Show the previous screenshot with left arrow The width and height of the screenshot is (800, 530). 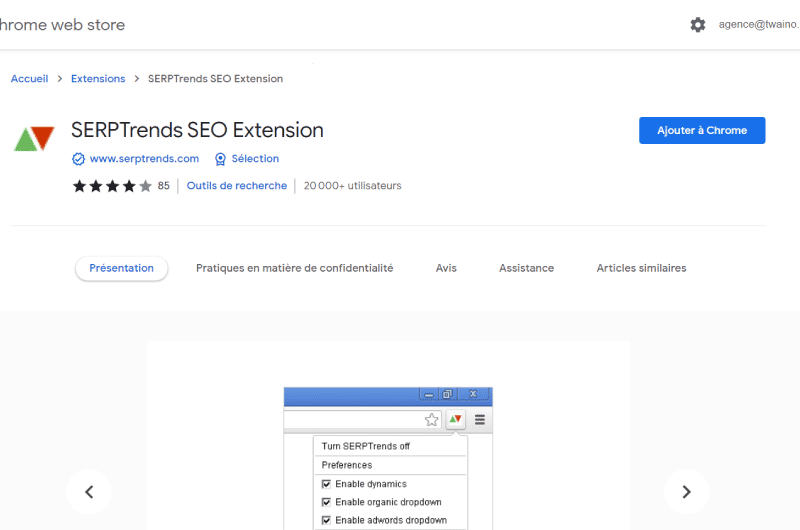coord(89,492)
